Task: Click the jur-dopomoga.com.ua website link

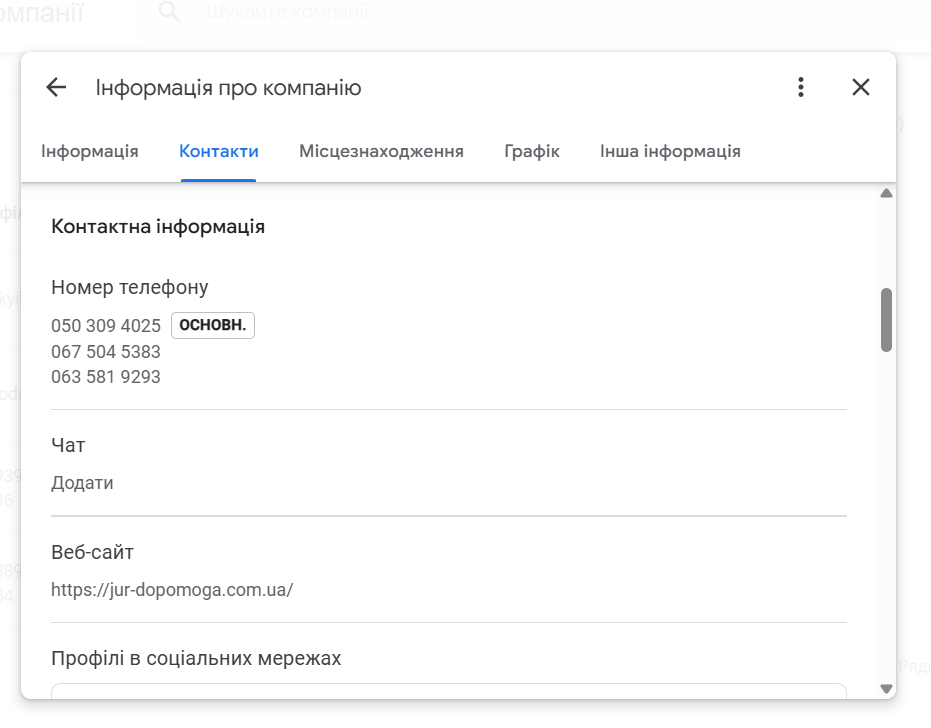Action: tap(172, 590)
